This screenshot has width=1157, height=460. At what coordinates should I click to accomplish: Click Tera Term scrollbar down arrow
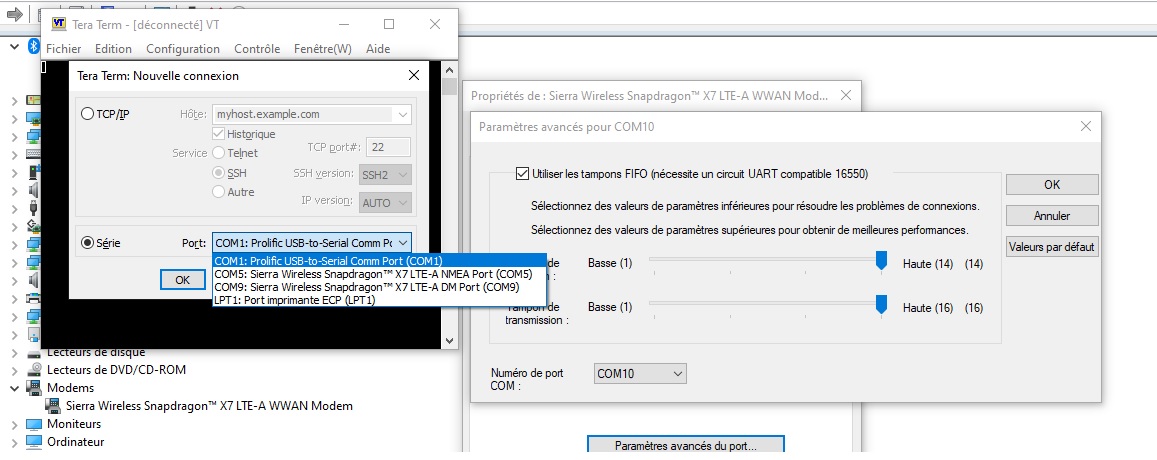click(449, 340)
